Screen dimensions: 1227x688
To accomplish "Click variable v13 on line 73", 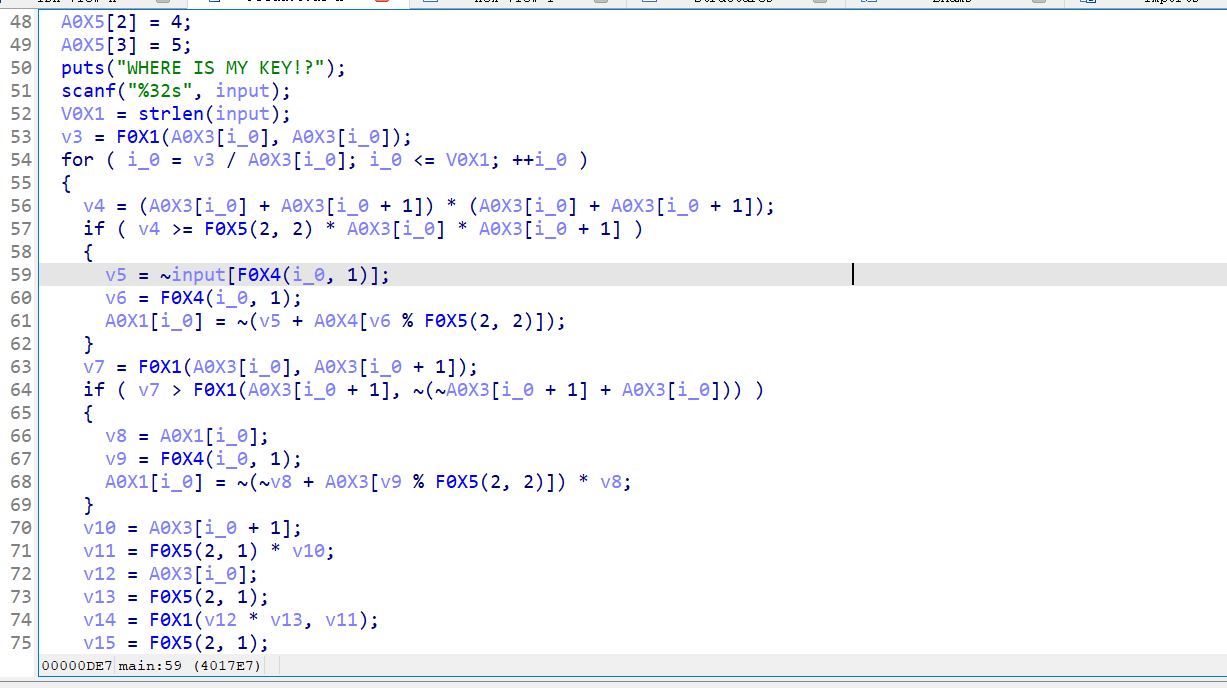I will (99, 597).
